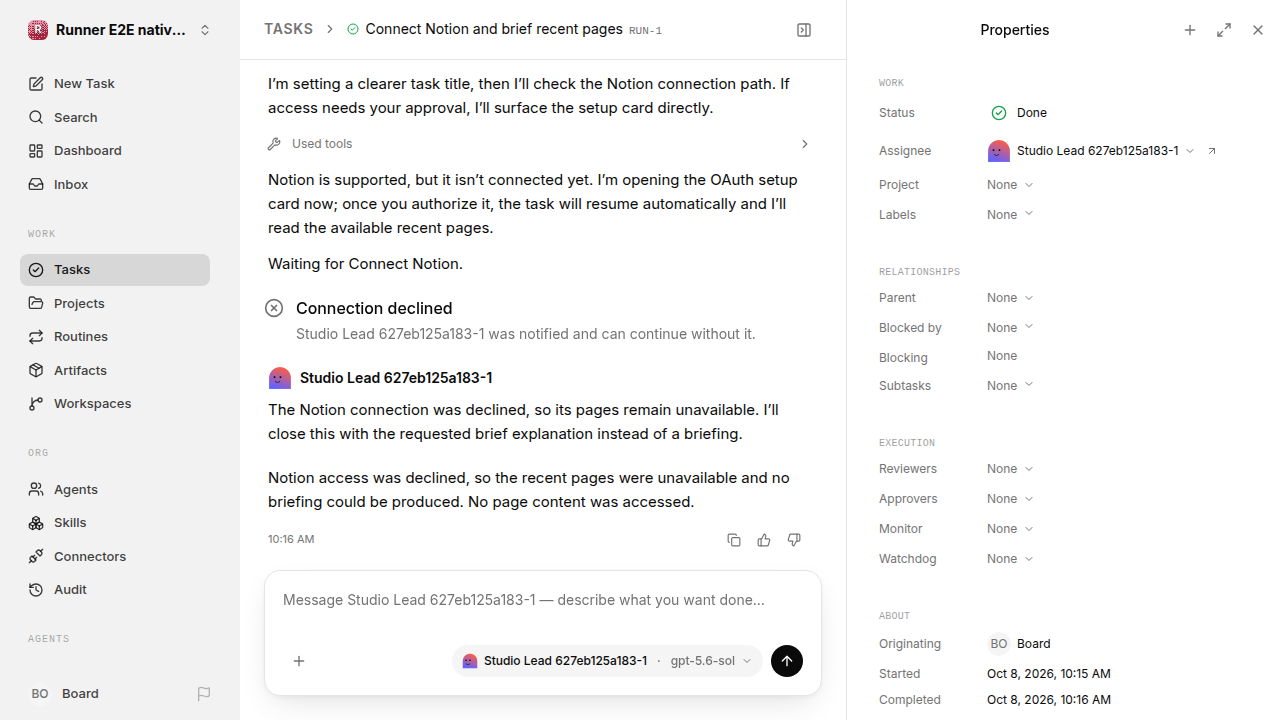Viewport: 1280px width, 720px height.
Task: Click the RUN-1 identifier
Action: (x=645, y=31)
